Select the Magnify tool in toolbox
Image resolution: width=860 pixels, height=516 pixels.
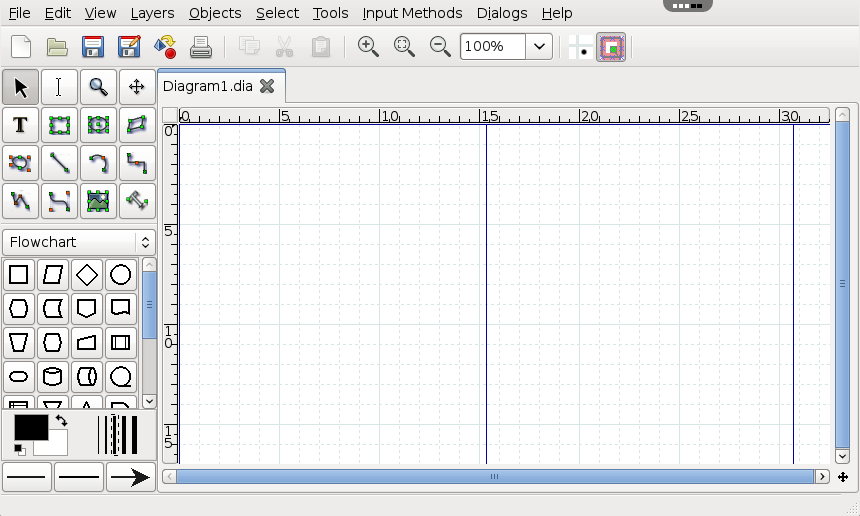[x=98, y=88]
